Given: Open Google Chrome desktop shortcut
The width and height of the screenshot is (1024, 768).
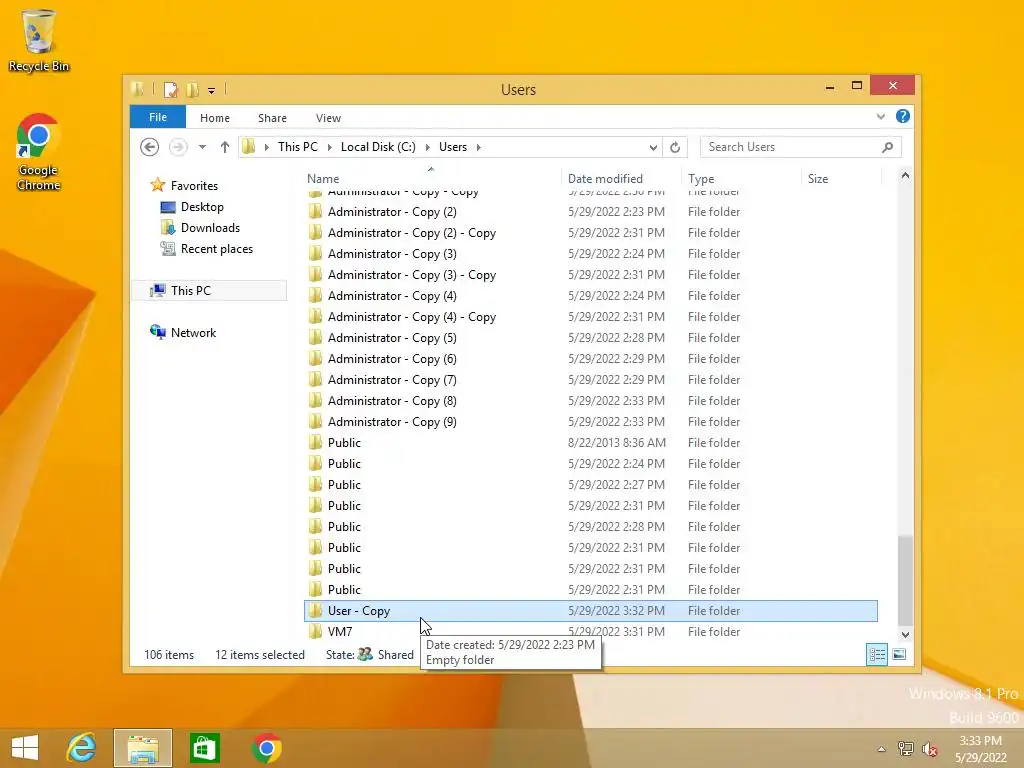Looking at the screenshot, I should tap(39, 152).
